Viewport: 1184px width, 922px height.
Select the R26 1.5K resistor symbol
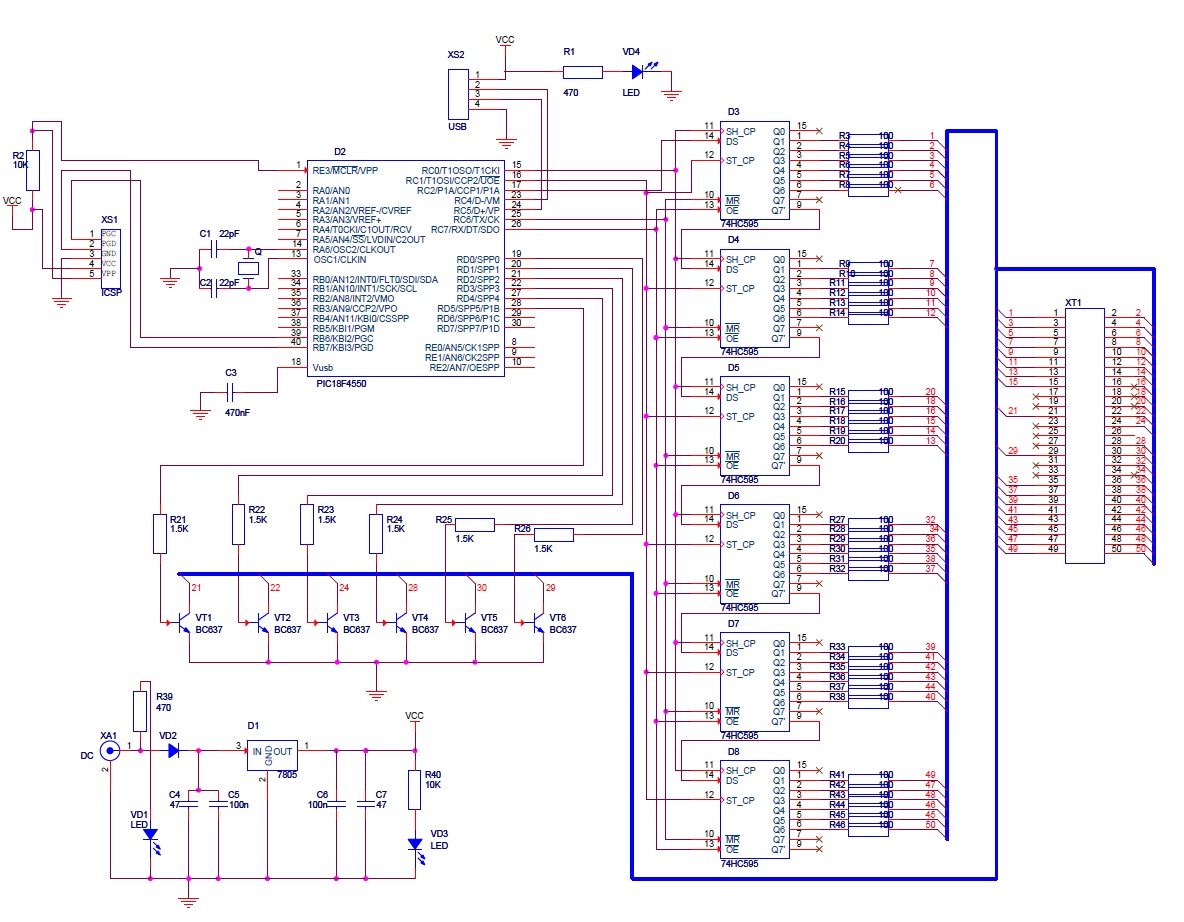point(553,535)
